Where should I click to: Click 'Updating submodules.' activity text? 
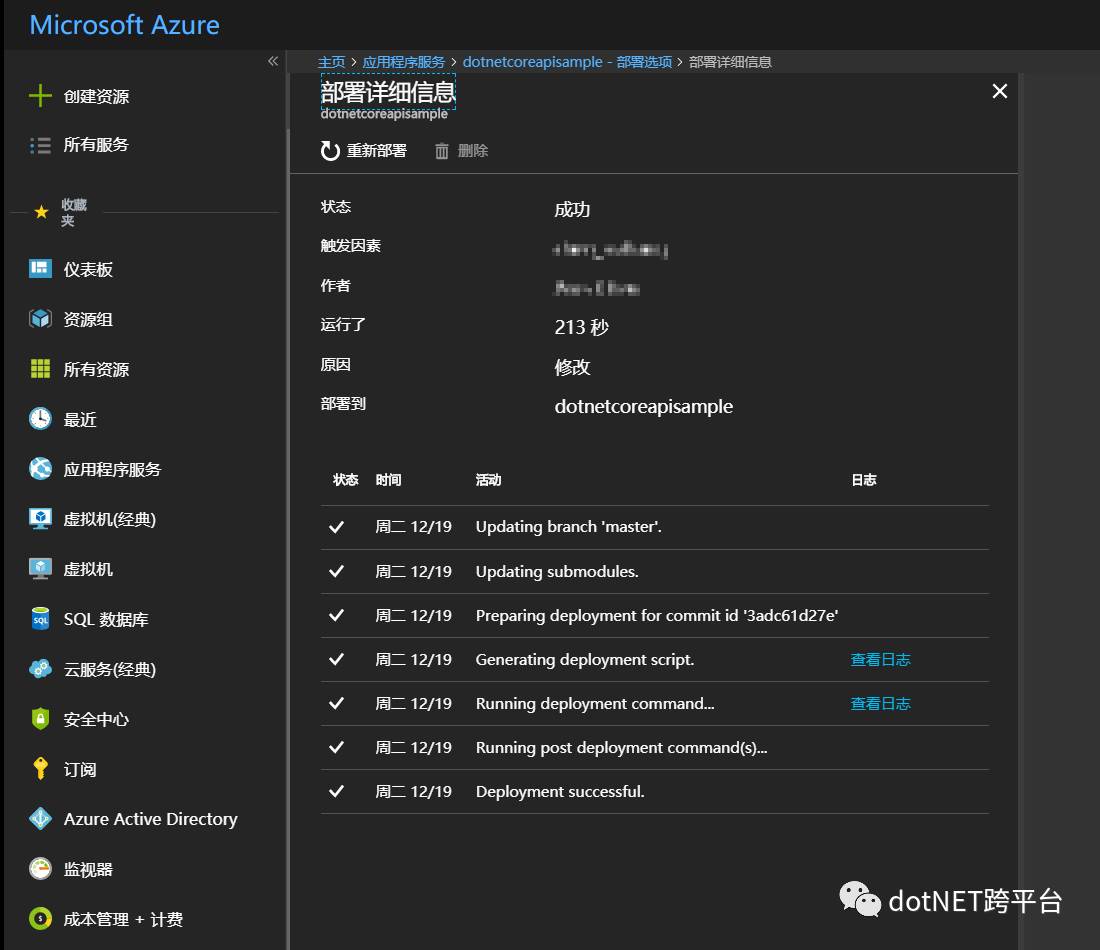tap(557, 571)
